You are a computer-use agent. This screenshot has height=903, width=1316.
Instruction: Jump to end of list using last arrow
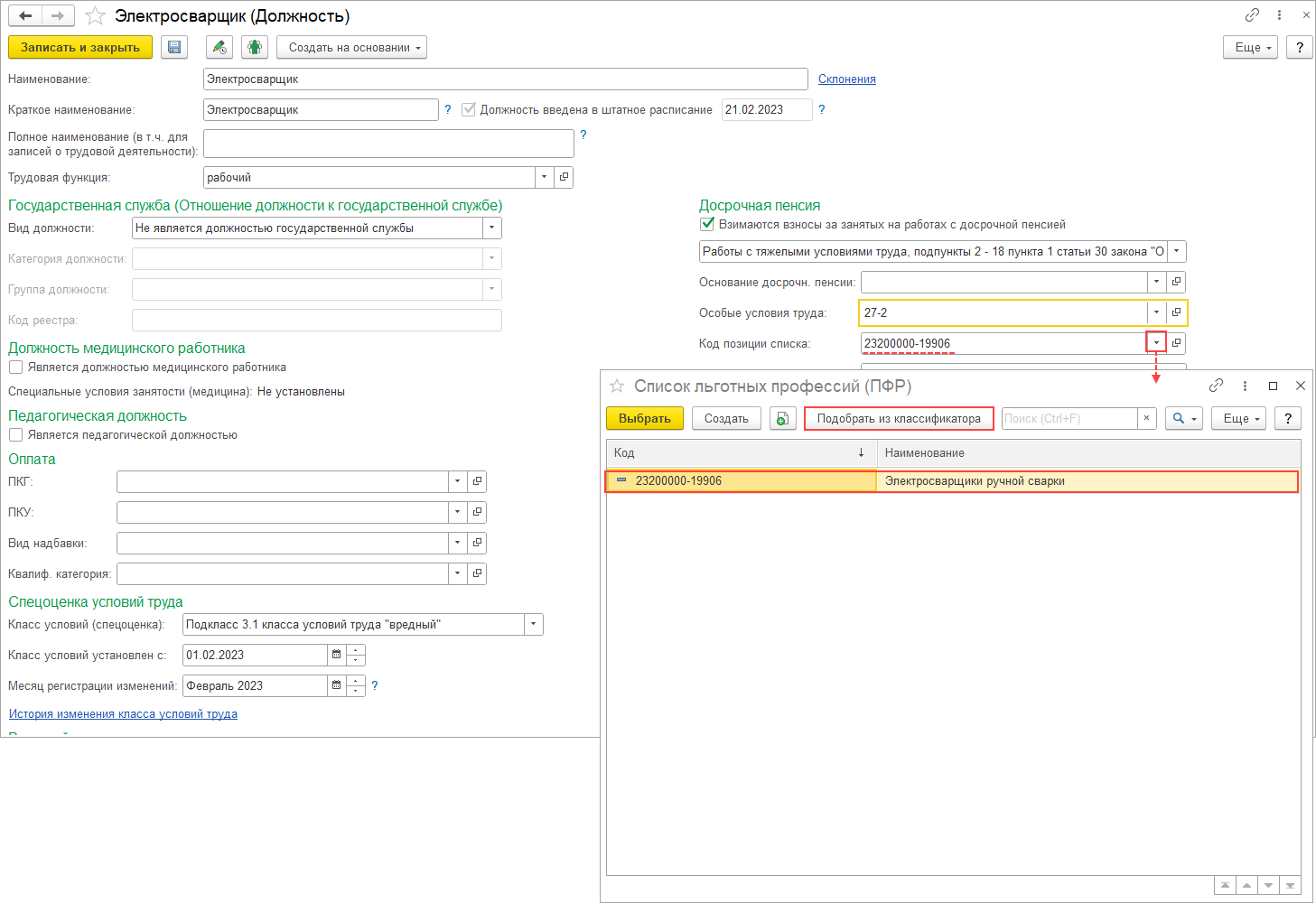pyautogui.click(x=1290, y=886)
